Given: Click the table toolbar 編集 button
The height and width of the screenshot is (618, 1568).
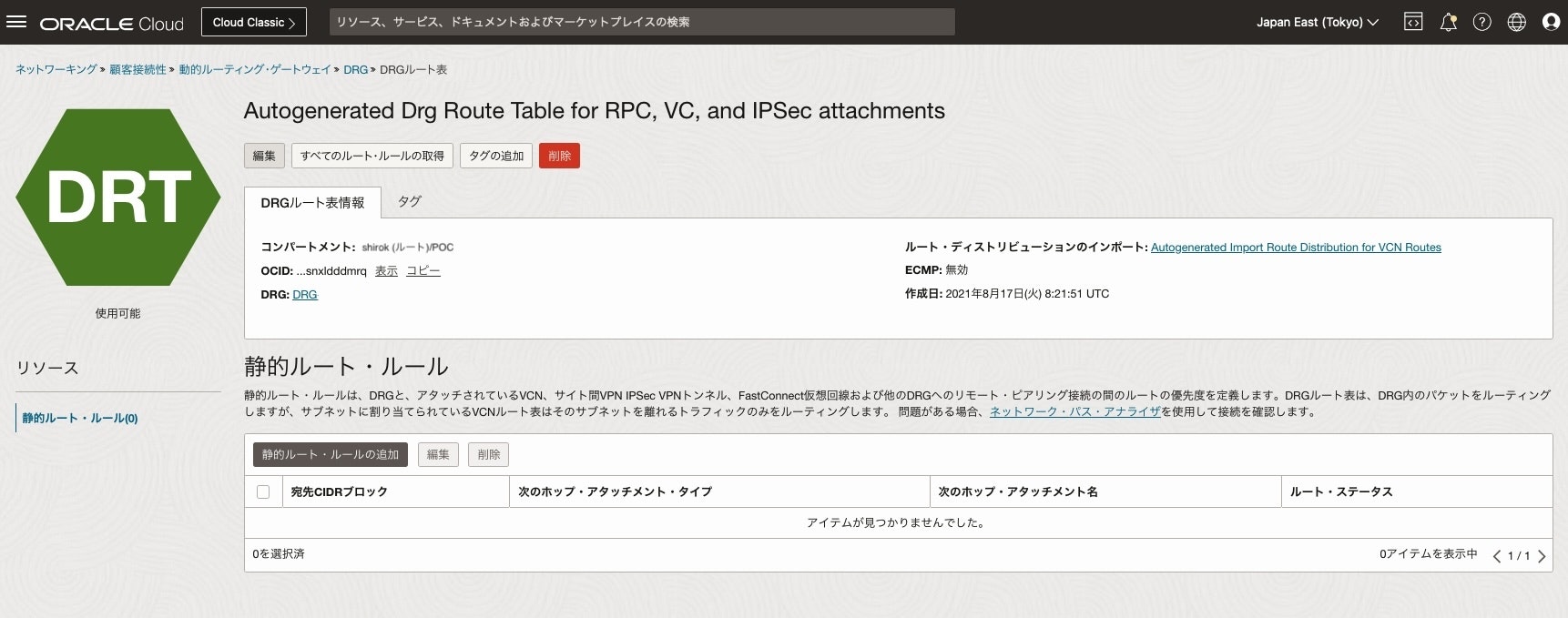Looking at the screenshot, I should click(438, 454).
